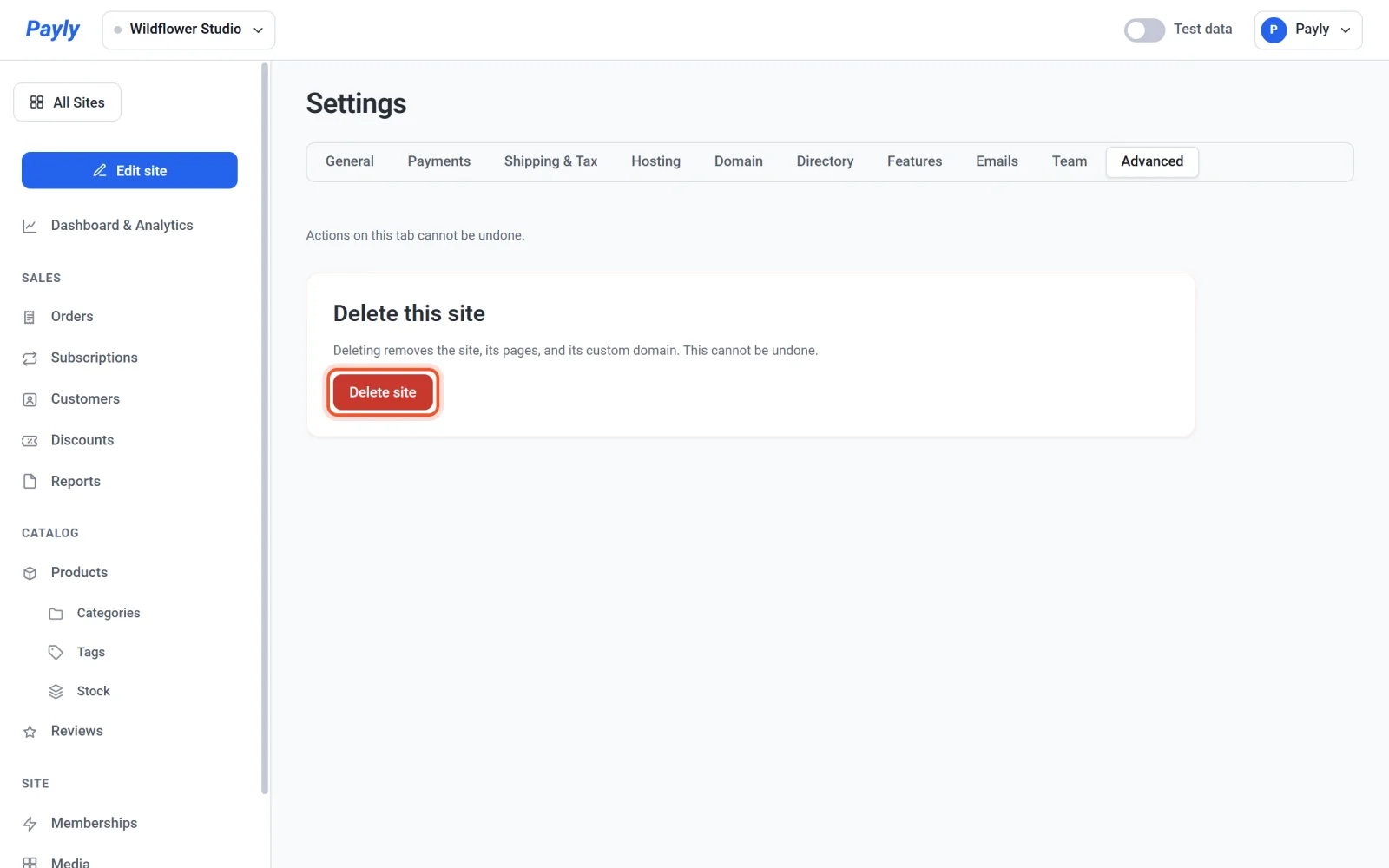Click the Memberships lightning icon
Image resolution: width=1389 pixels, height=868 pixels.
30,824
